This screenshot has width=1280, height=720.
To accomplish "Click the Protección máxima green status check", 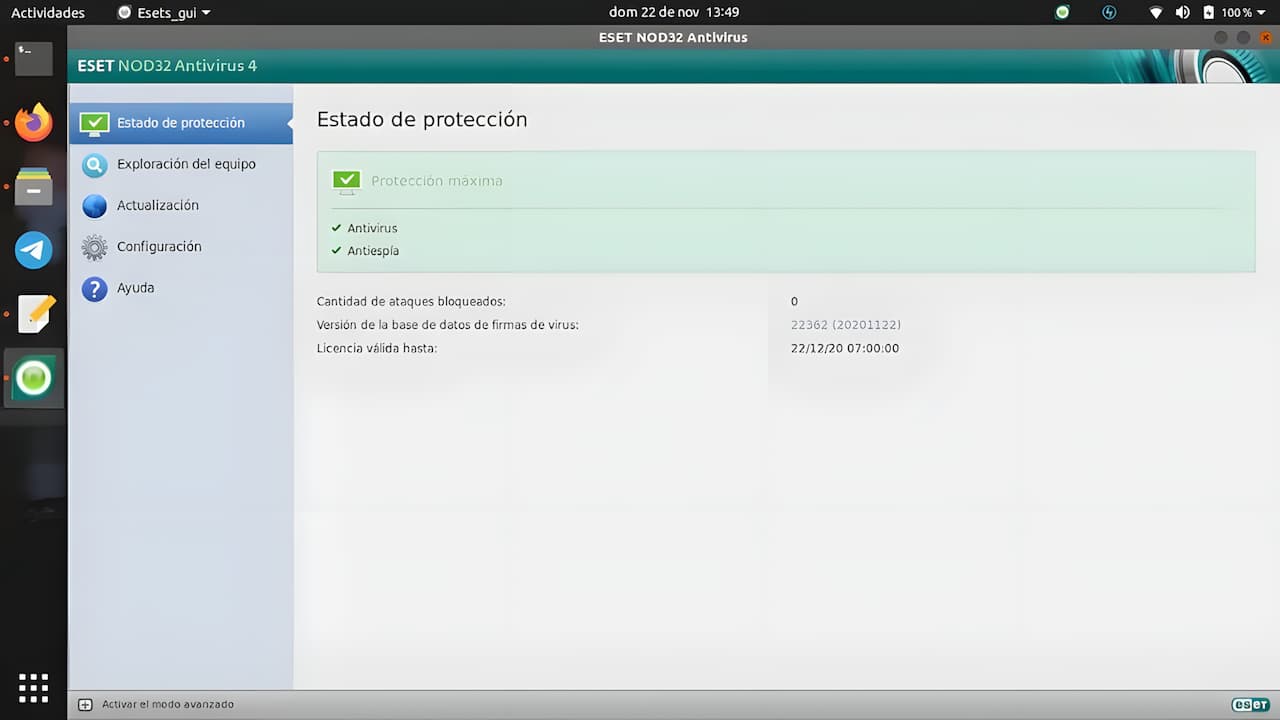I will (346, 181).
